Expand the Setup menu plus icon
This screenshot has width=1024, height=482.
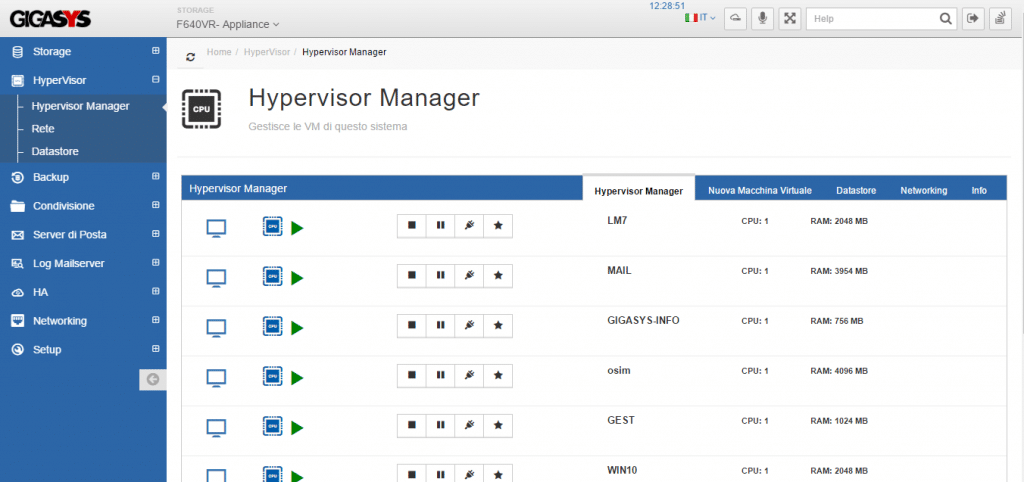point(155,348)
